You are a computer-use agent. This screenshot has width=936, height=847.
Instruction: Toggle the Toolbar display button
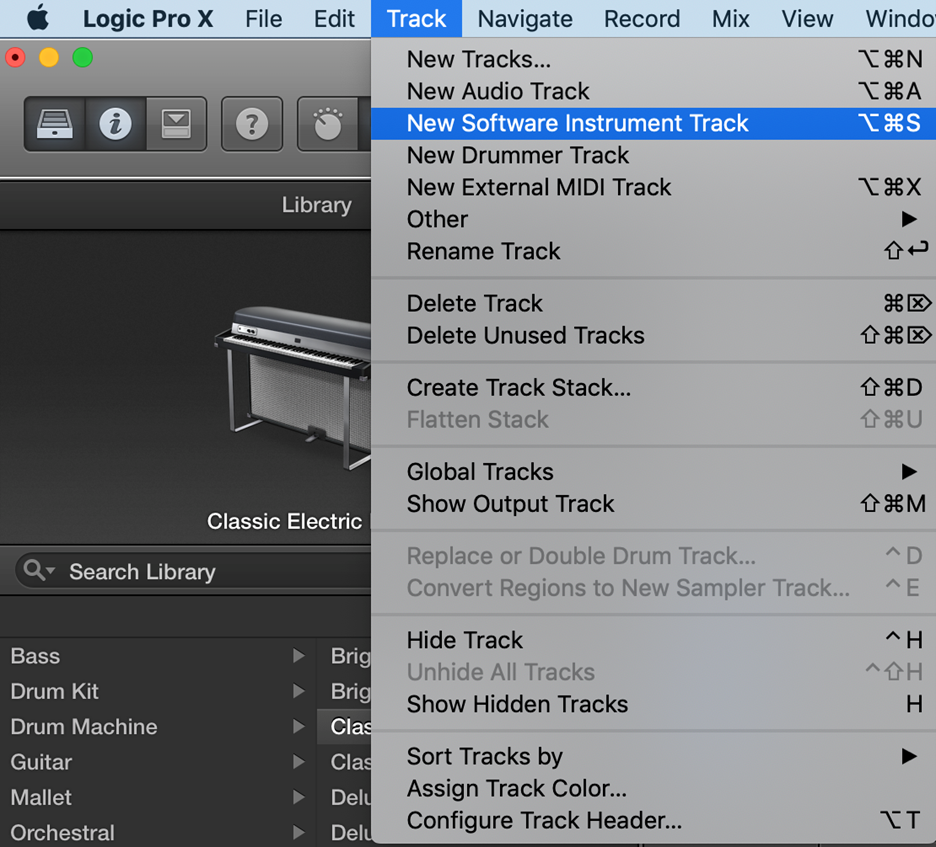pyautogui.click(x=176, y=124)
